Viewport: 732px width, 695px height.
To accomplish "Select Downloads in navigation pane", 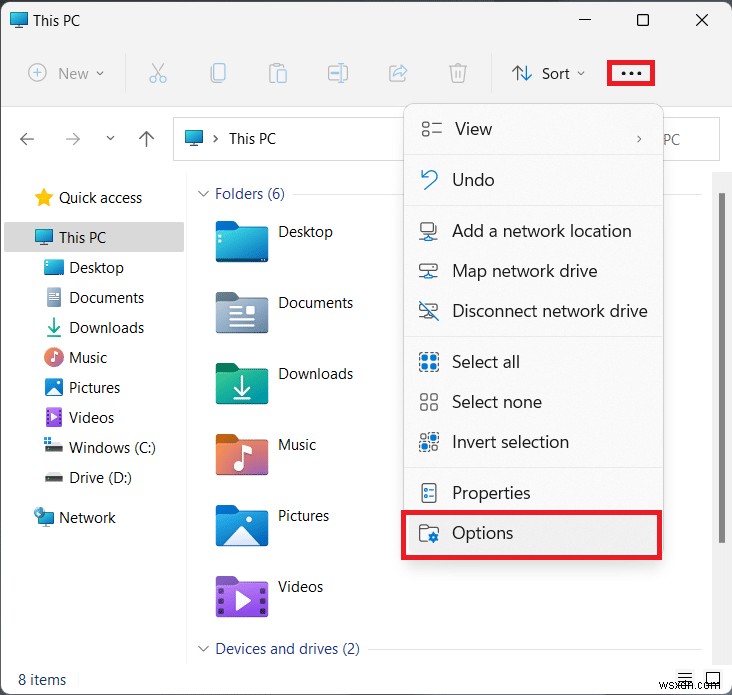I will 95,327.
